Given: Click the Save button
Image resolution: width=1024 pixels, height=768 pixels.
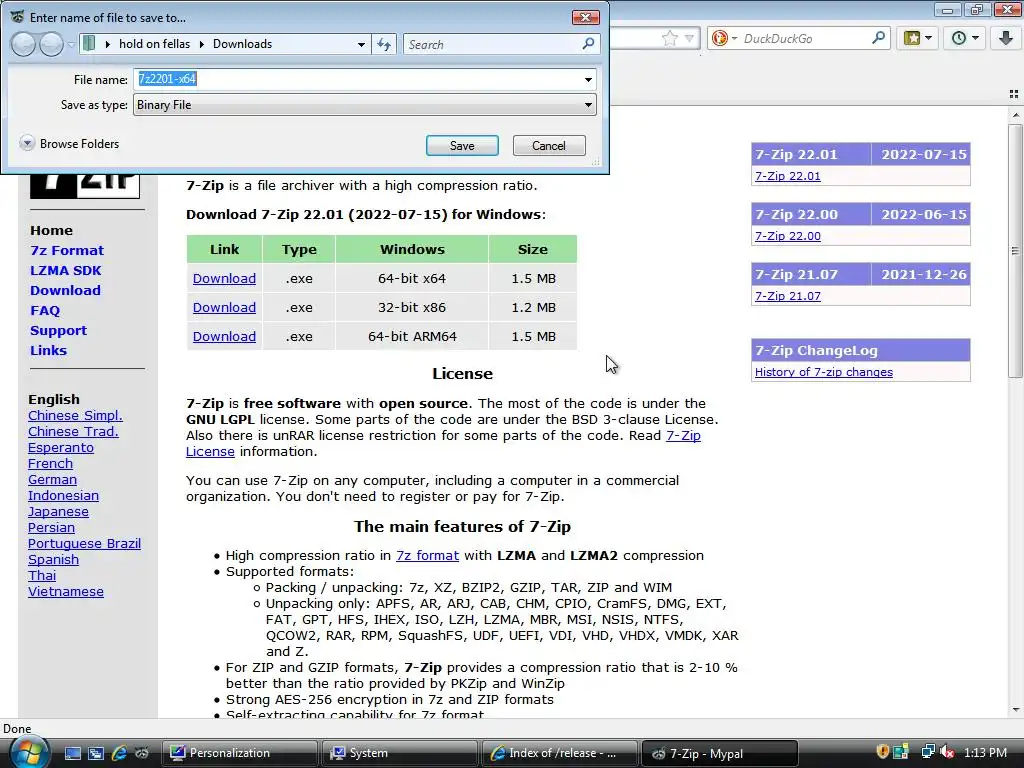Looking at the screenshot, I should pyautogui.click(x=462, y=146).
